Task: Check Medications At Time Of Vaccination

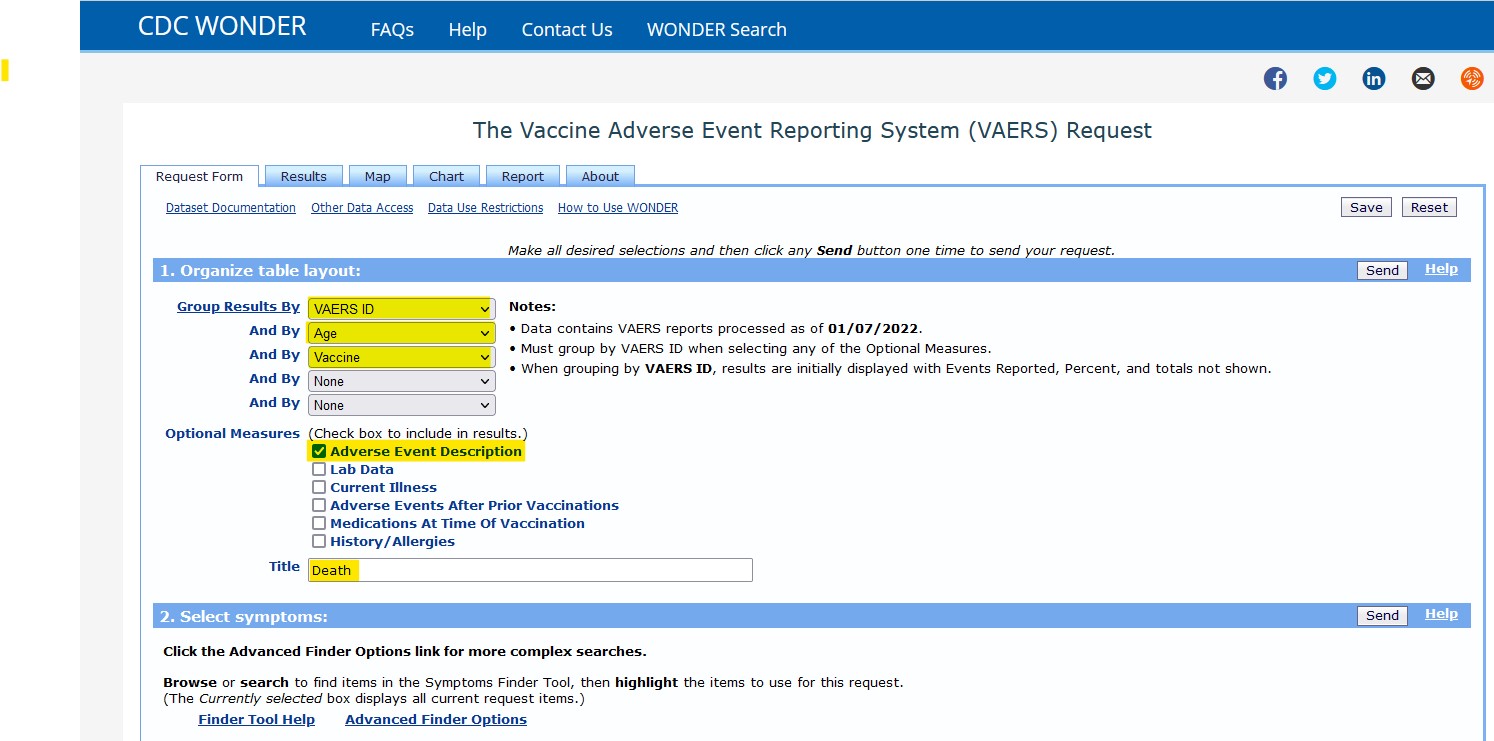Action: click(x=319, y=523)
